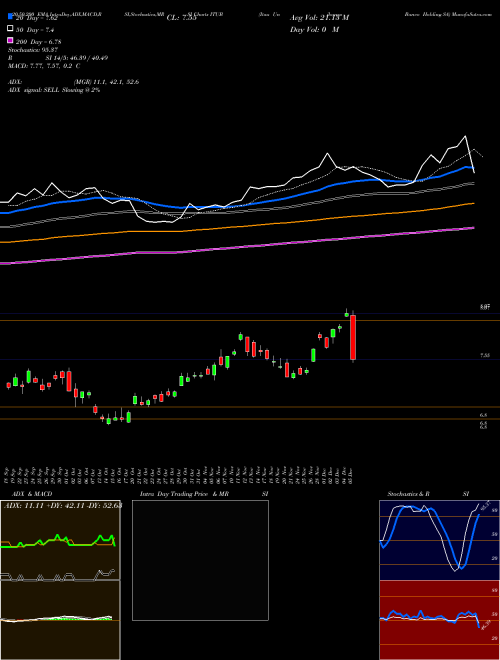
Task: Select the '20 Day = 7.62' legend text
Action: pos(36,18)
